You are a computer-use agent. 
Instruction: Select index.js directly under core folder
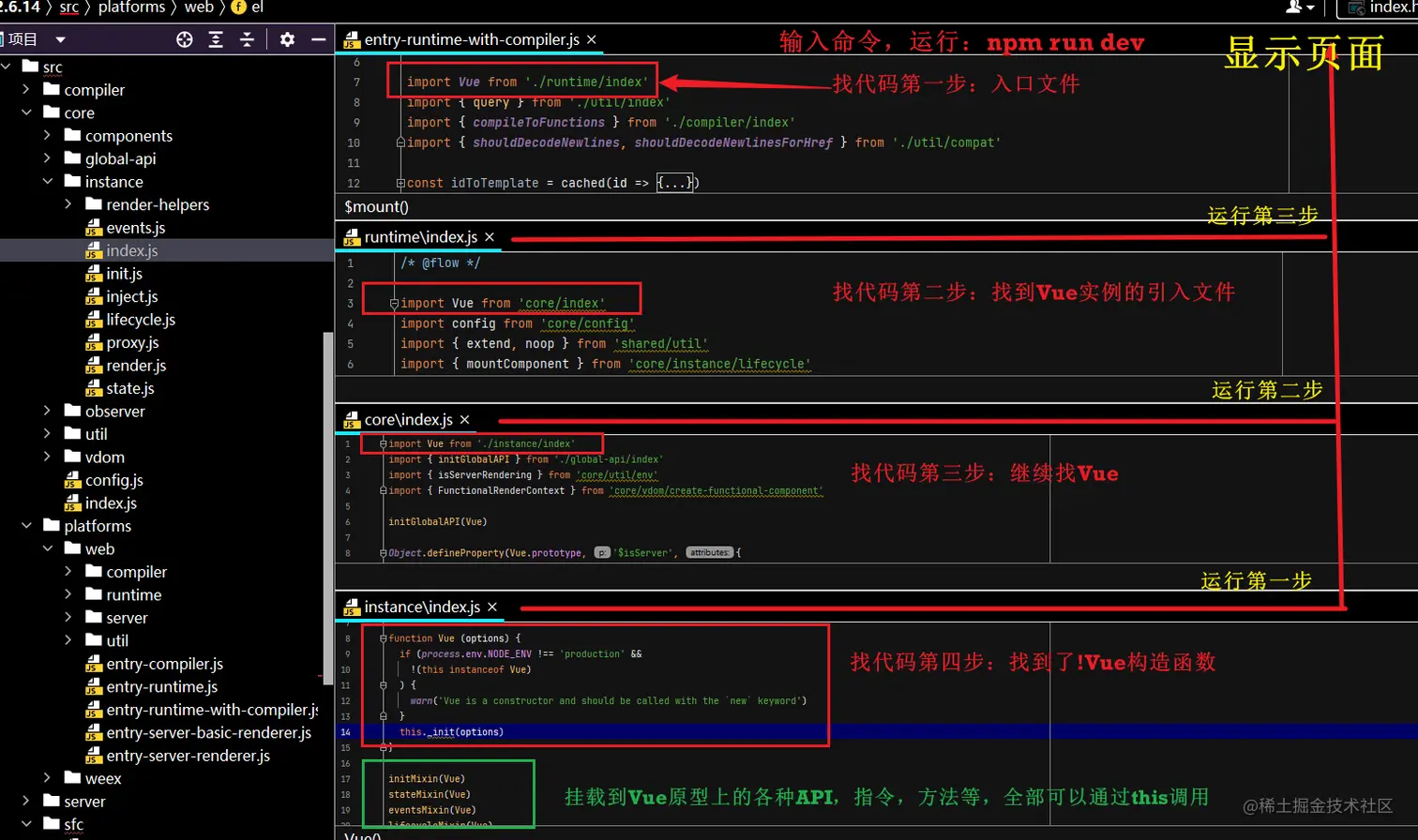tap(101, 503)
